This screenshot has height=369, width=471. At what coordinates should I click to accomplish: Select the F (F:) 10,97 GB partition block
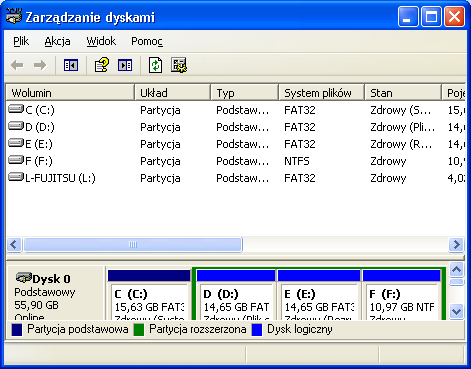point(401,295)
